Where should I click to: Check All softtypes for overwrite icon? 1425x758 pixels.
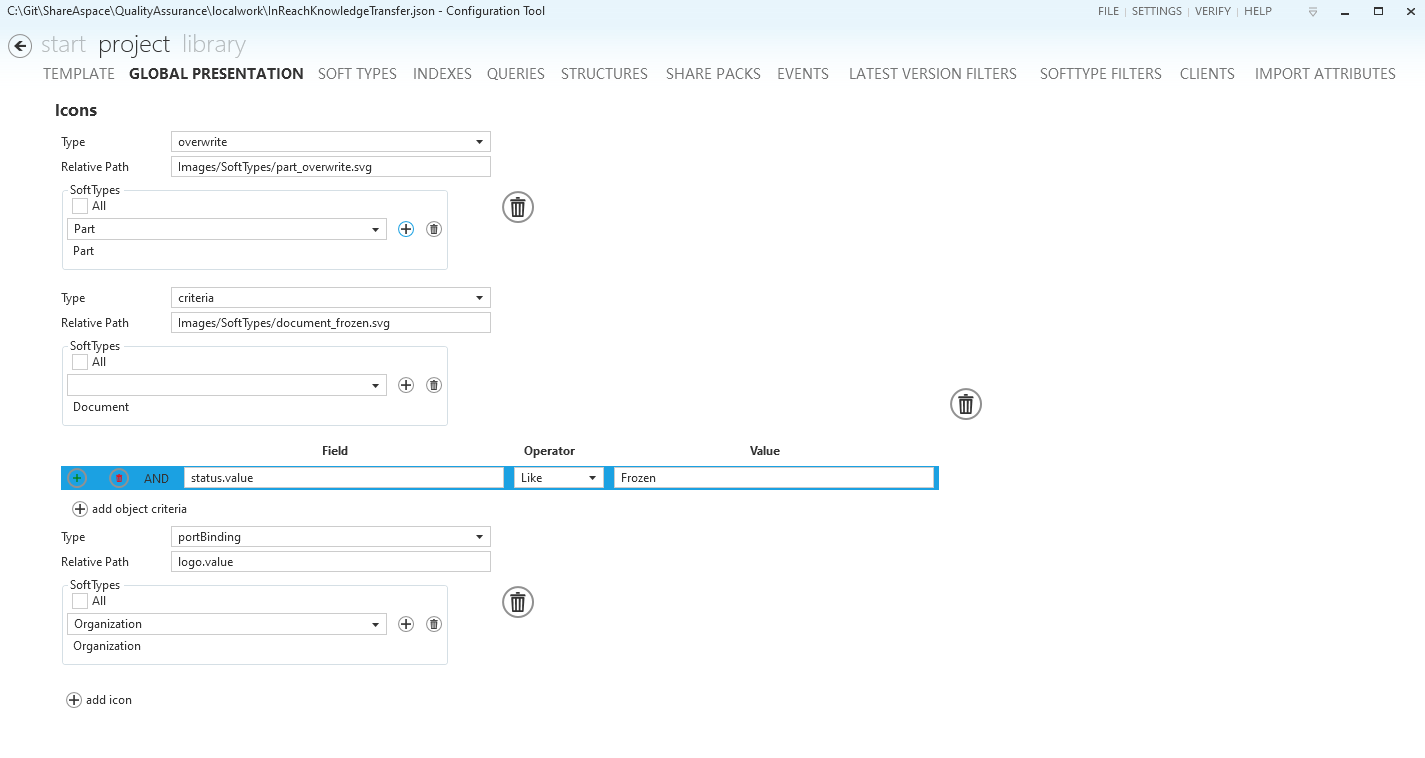click(x=80, y=206)
